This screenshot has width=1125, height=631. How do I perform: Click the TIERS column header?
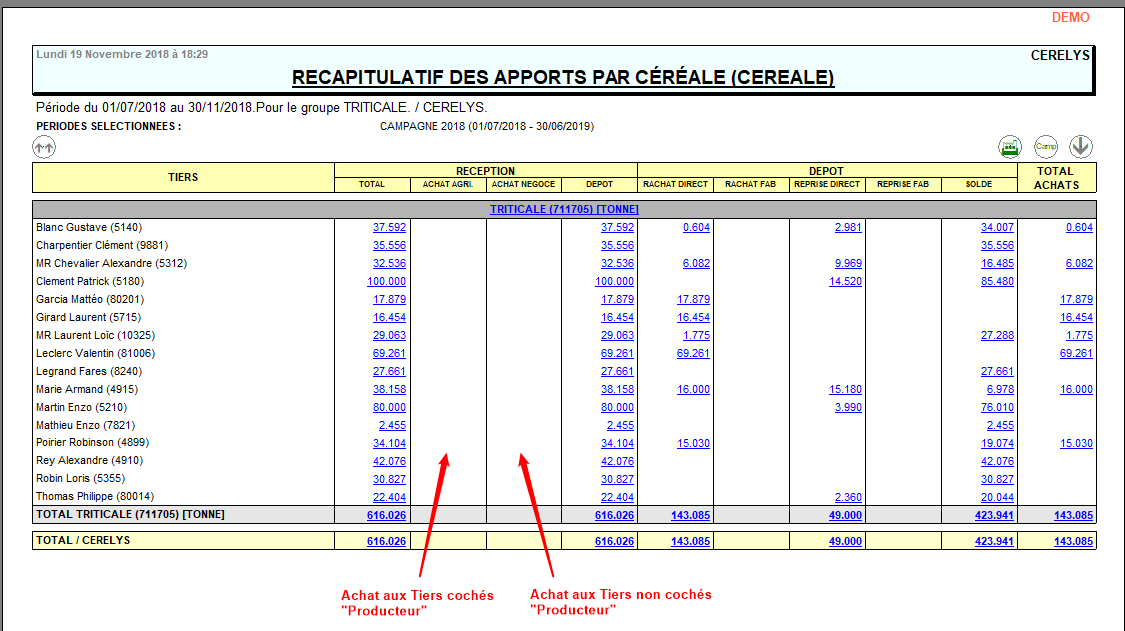(x=183, y=177)
